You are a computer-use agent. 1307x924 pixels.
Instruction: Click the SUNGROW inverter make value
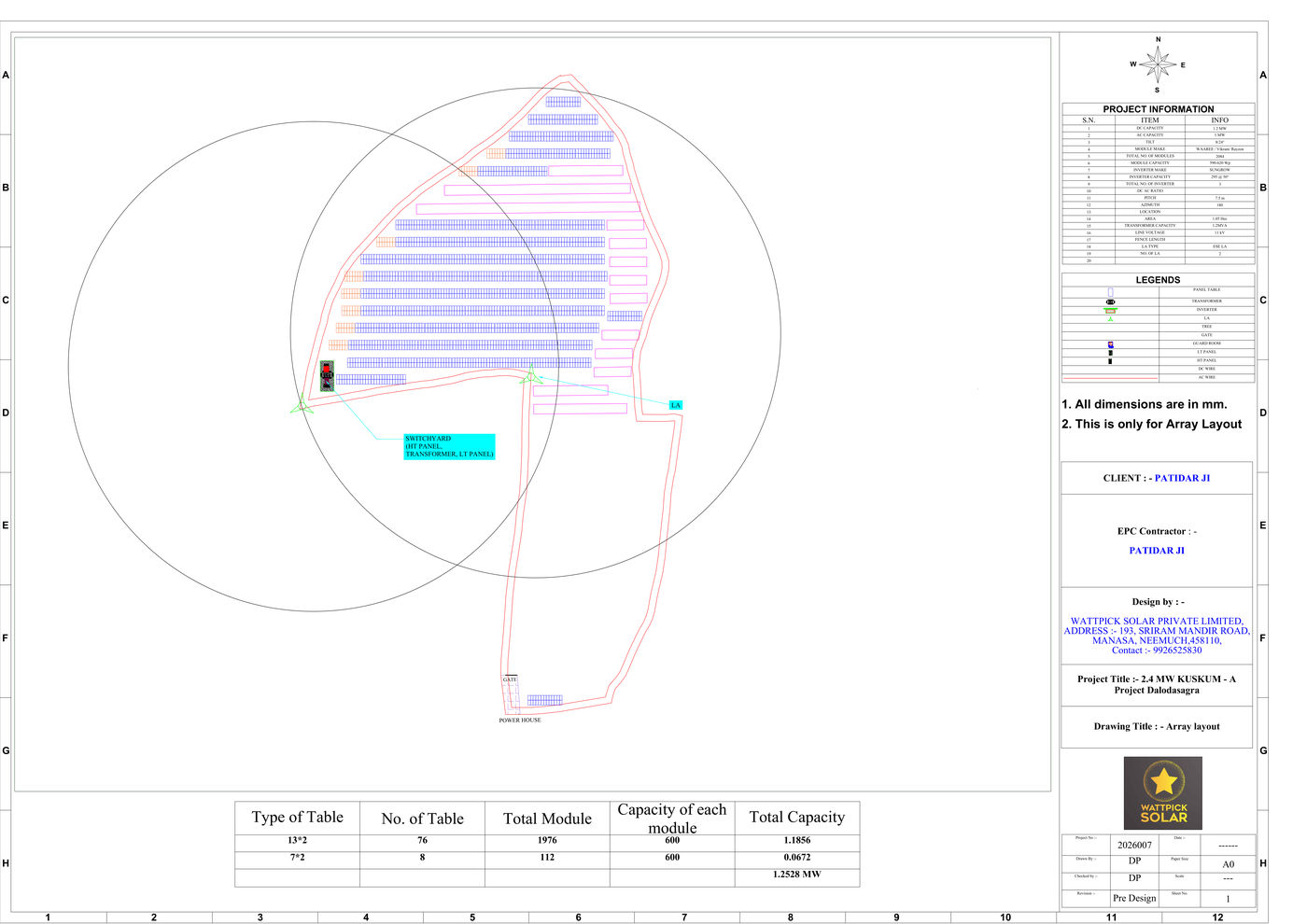click(x=1219, y=170)
